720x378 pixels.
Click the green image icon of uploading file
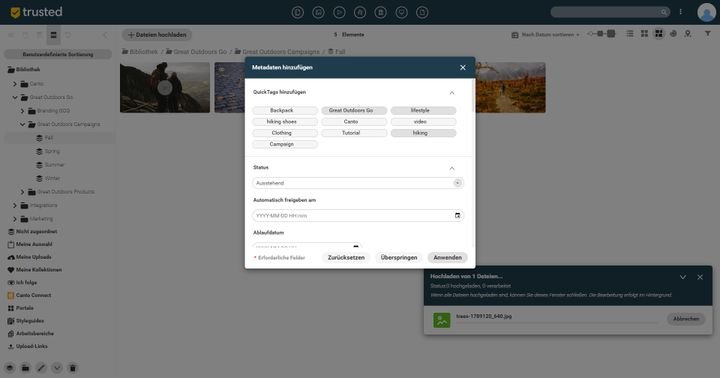point(442,320)
